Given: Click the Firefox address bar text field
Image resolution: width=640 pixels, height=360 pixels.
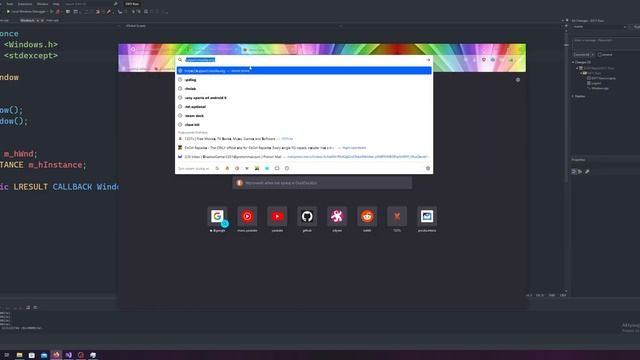Looking at the screenshot, I should point(304,60).
